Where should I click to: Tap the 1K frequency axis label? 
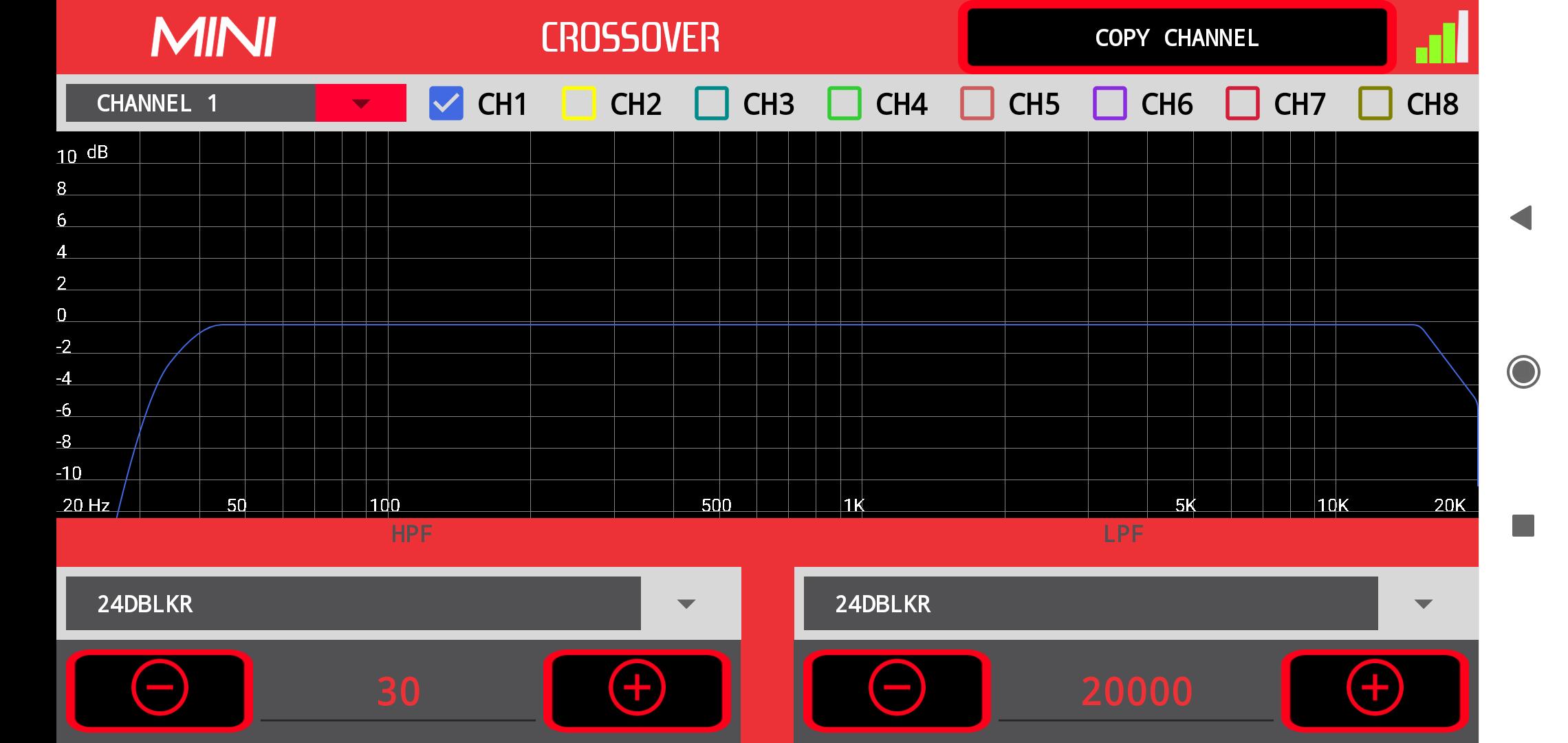(853, 506)
